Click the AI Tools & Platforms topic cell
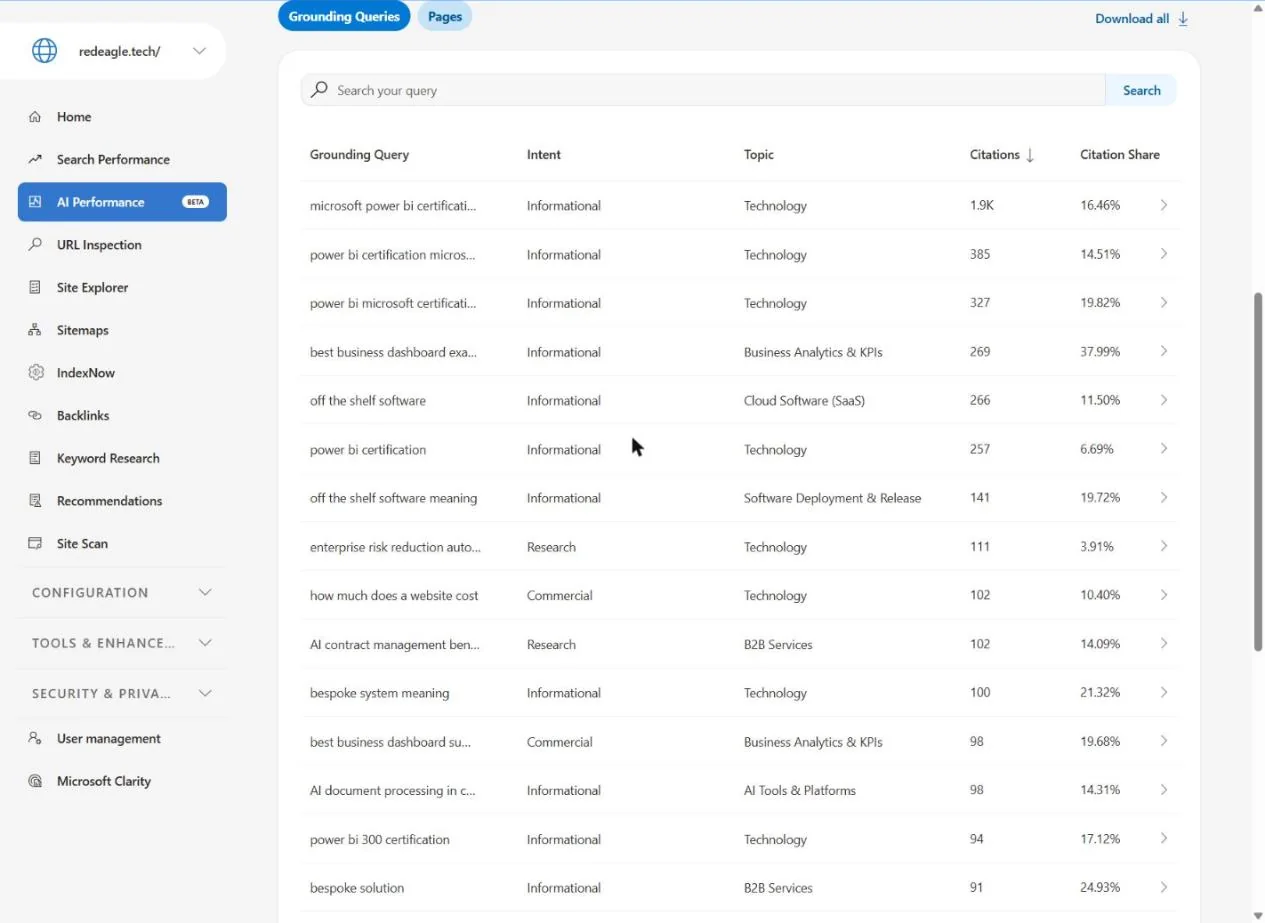This screenshot has width=1265, height=923. (800, 791)
